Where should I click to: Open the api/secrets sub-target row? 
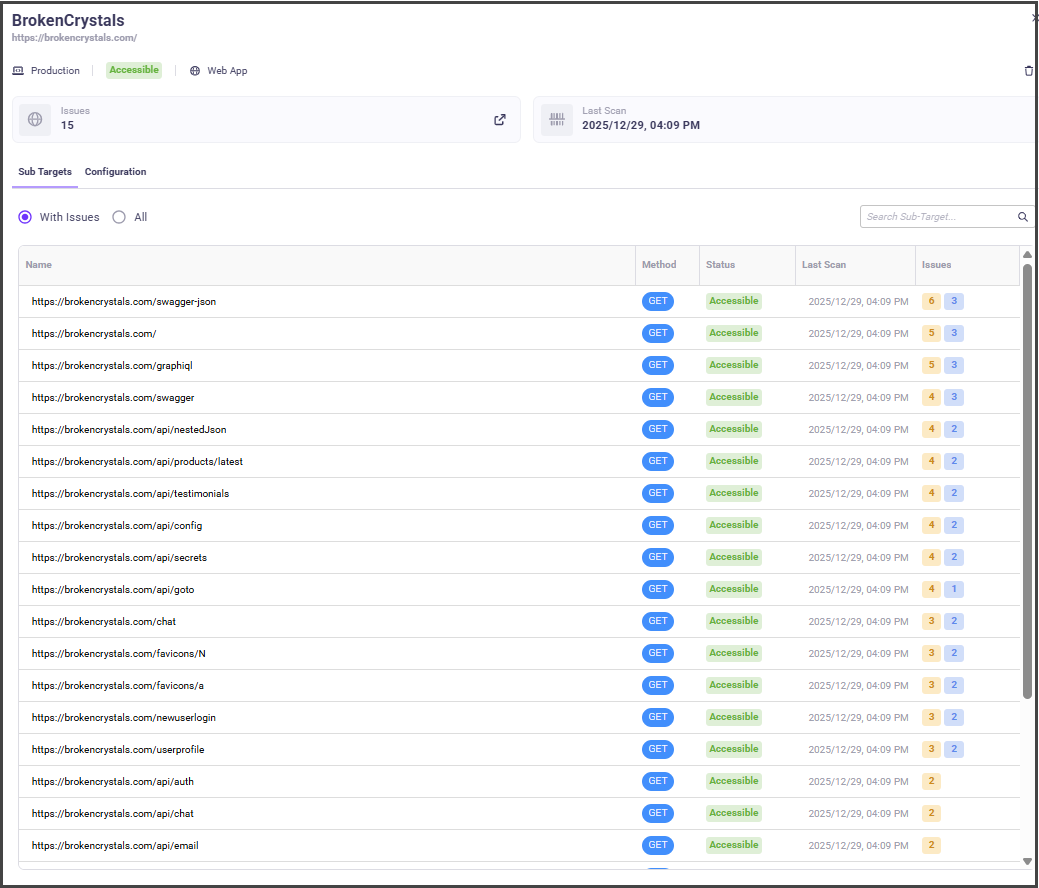click(119, 557)
